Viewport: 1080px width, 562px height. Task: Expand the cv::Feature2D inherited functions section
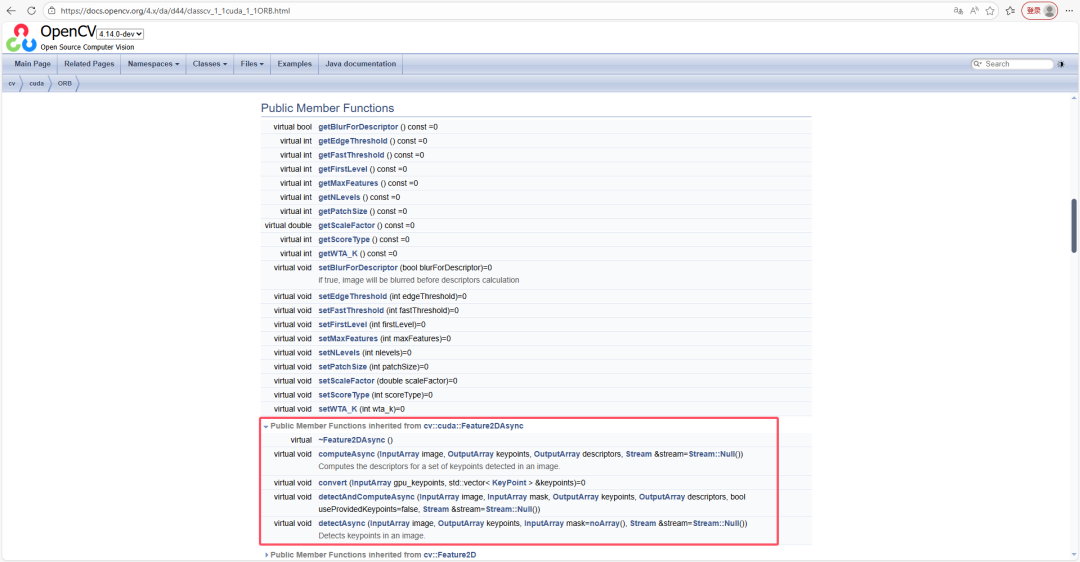pyautogui.click(x=266, y=555)
